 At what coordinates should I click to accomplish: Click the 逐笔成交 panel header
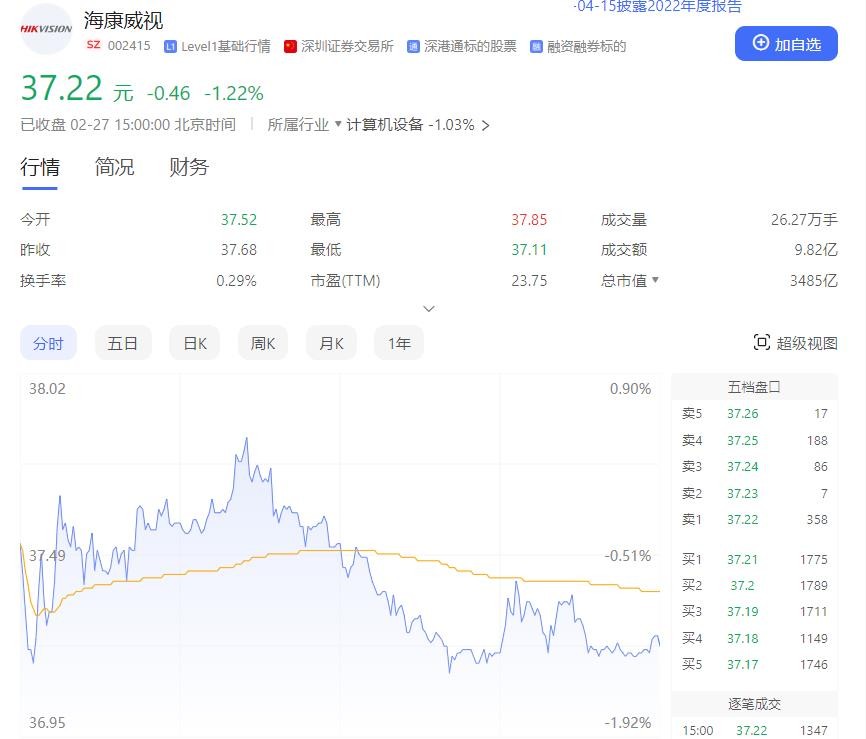click(754, 704)
